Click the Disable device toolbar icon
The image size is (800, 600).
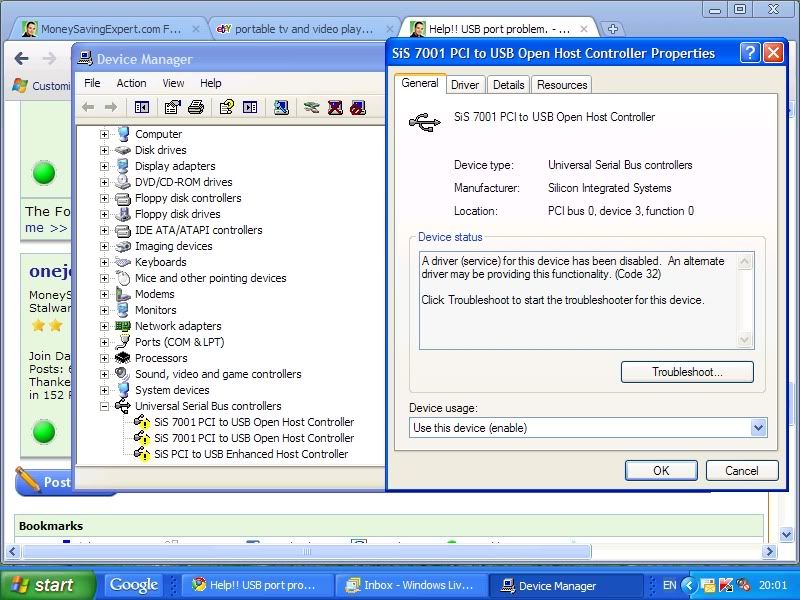pos(359,107)
